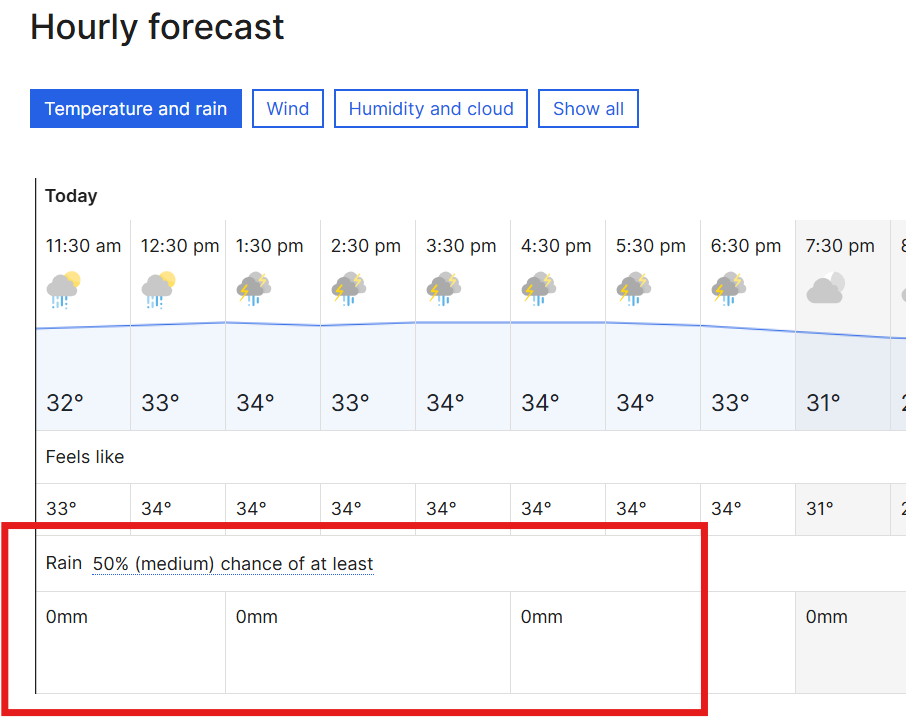
Task: Switch to Humidity and cloud view
Action: [431, 109]
